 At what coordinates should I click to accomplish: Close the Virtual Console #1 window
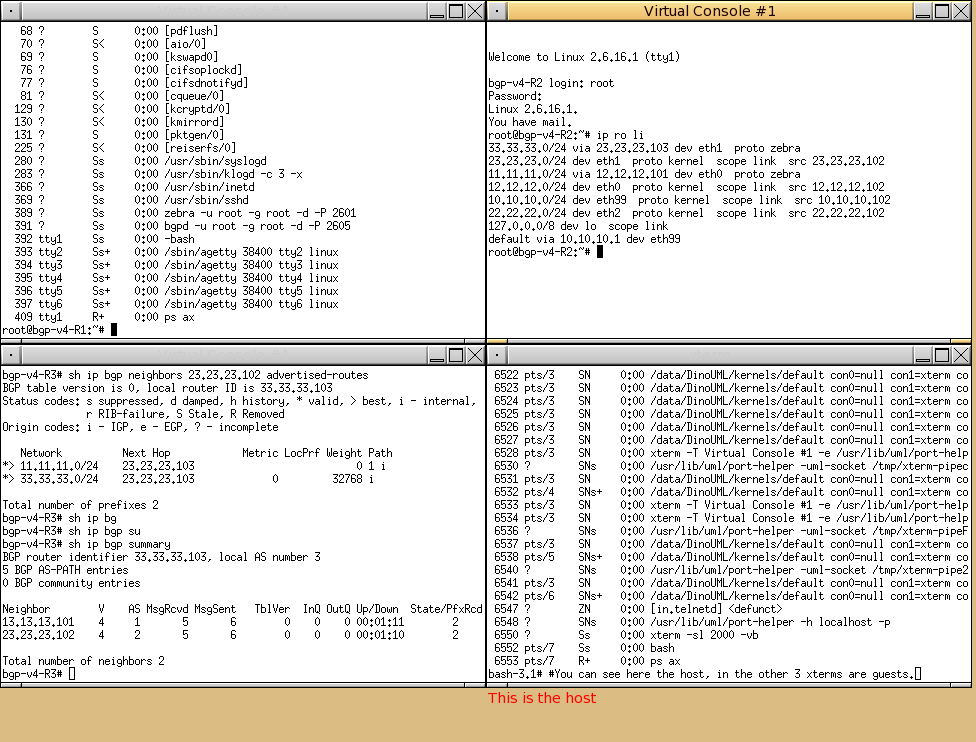point(962,11)
